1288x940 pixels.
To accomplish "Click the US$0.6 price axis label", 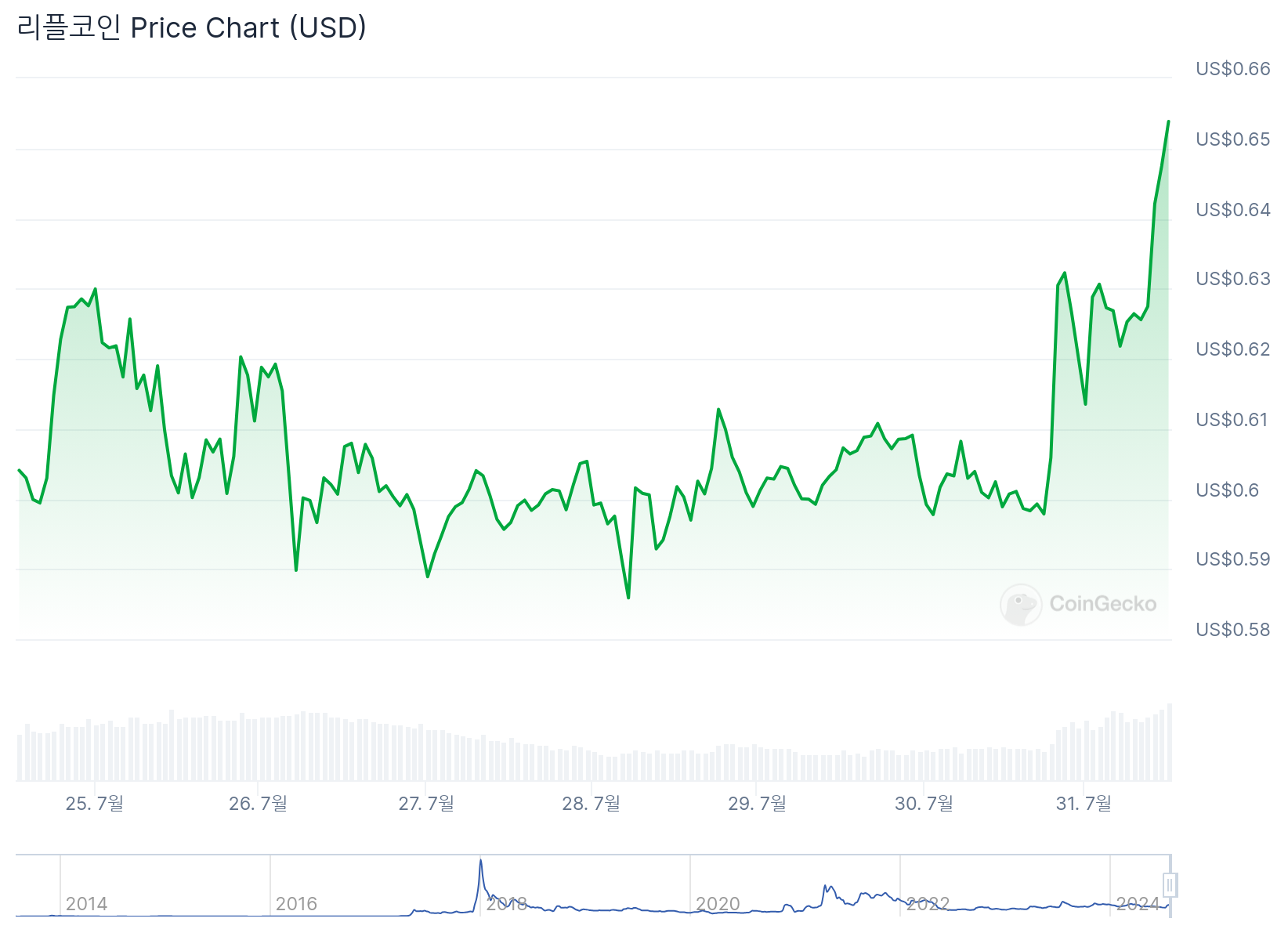I will click(x=1227, y=490).
